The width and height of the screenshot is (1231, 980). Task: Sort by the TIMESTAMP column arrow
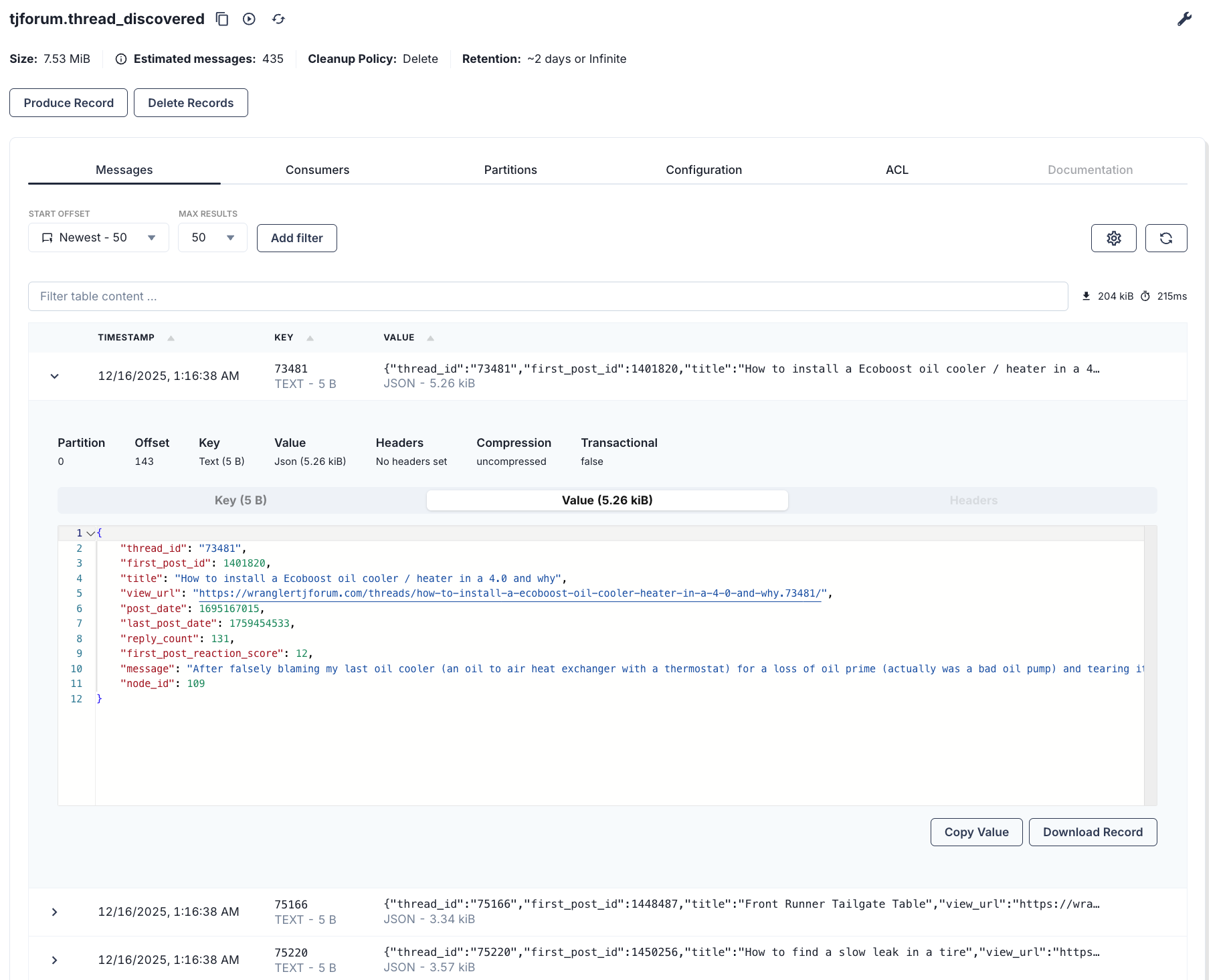(171, 338)
